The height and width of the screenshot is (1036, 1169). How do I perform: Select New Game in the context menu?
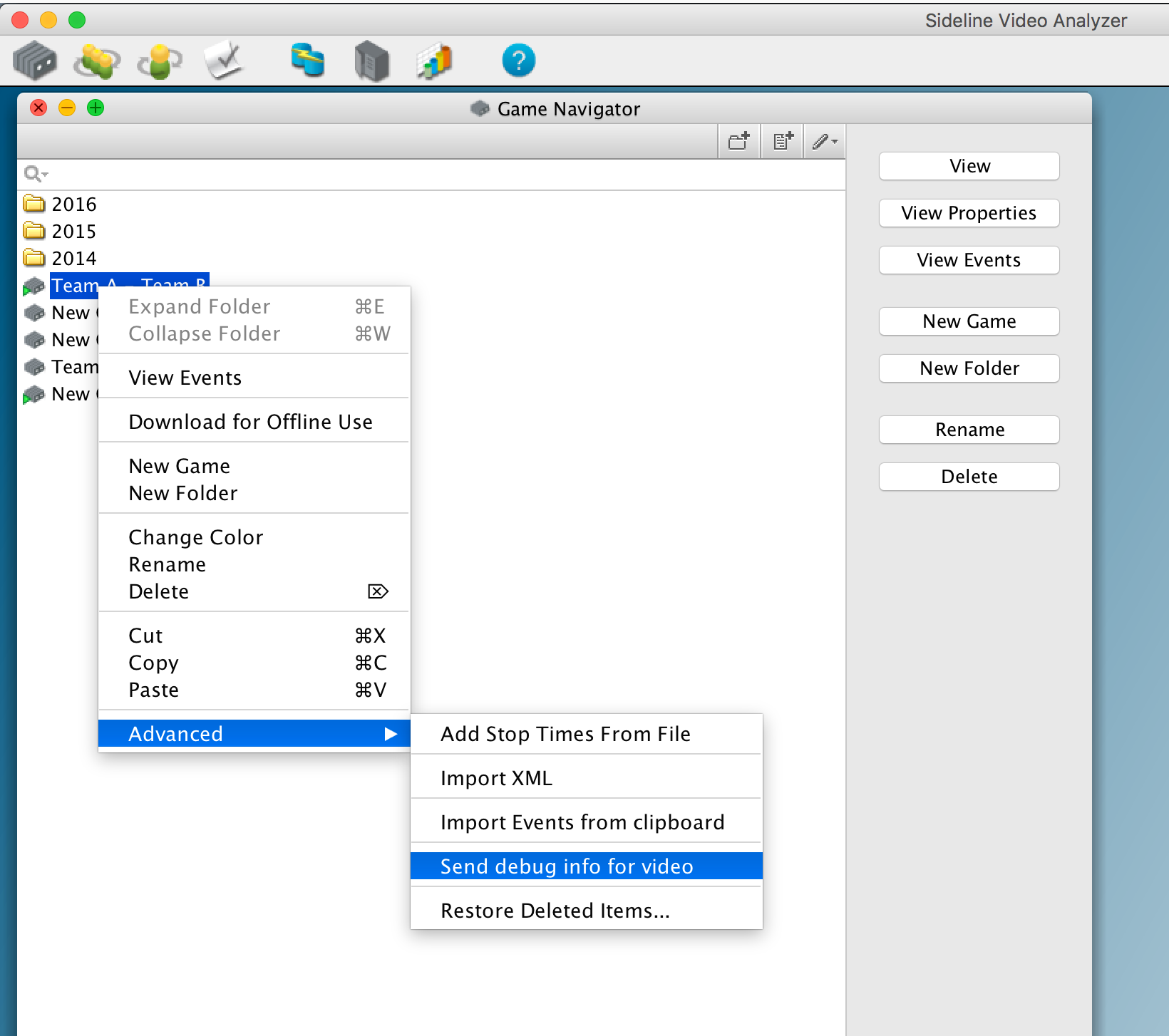click(x=254, y=466)
